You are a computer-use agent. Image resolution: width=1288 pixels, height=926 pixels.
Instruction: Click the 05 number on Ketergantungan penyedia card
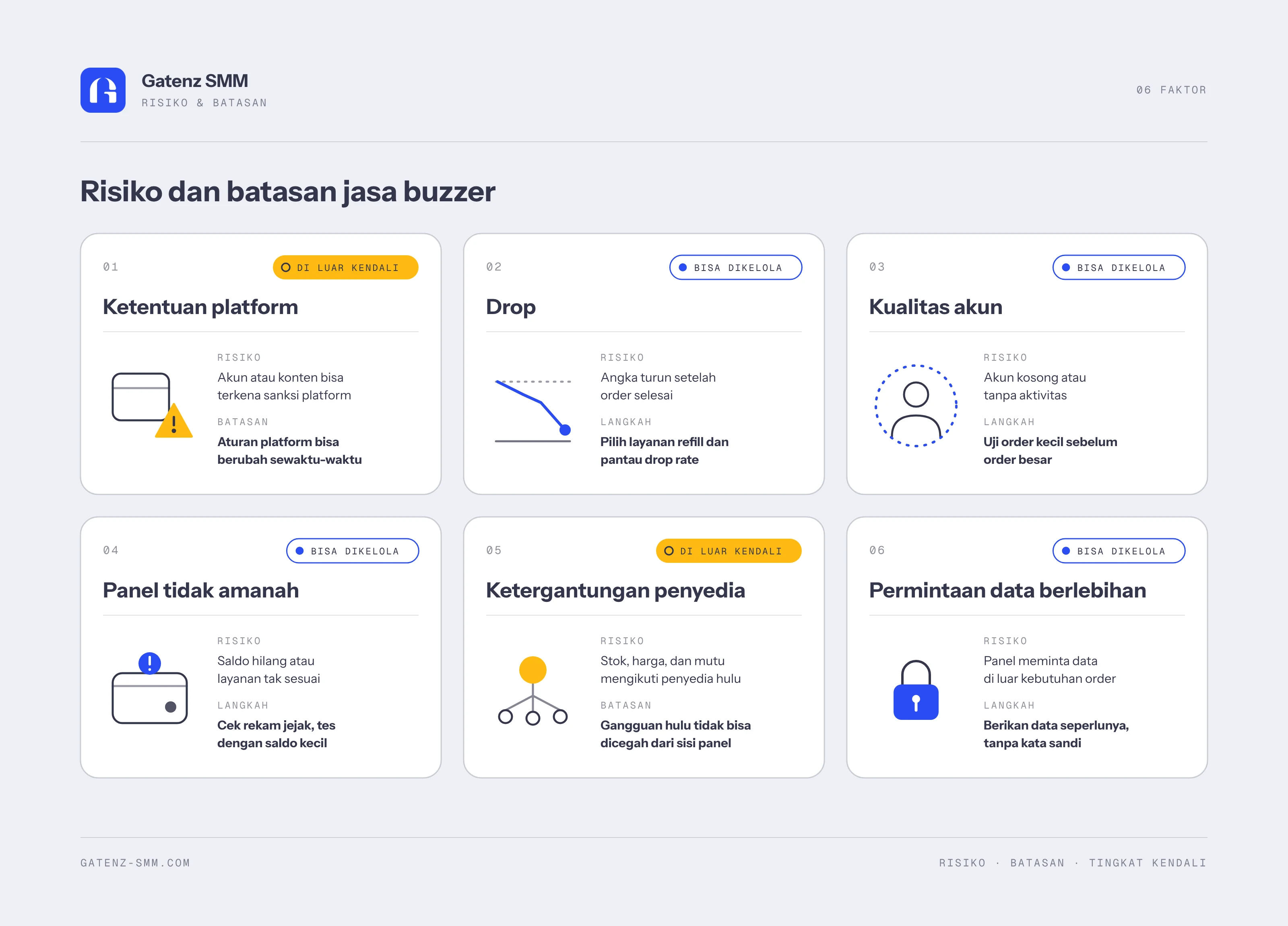(494, 550)
